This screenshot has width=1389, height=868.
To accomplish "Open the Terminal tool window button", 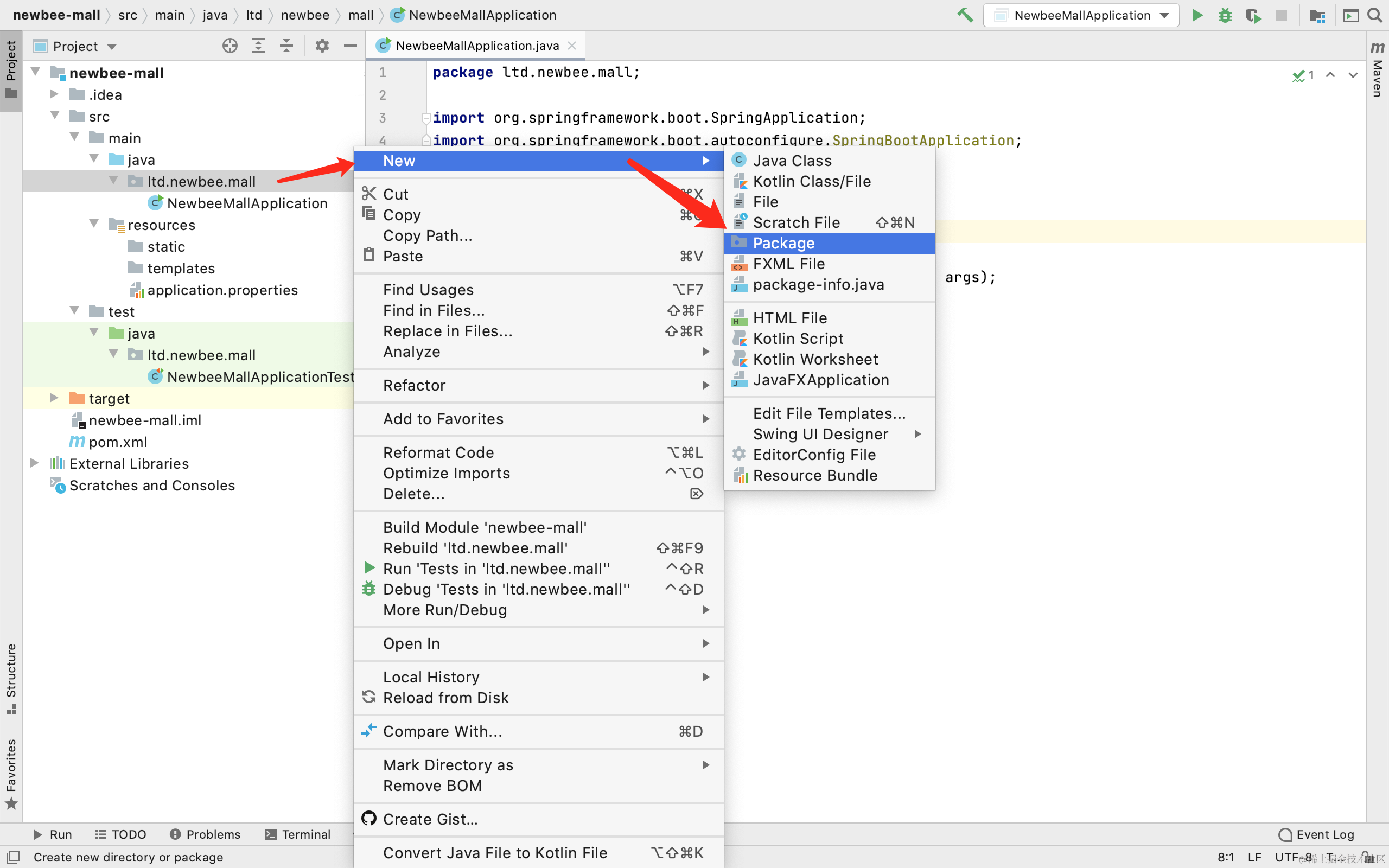I will pyautogui.click(x=298, y=834).
